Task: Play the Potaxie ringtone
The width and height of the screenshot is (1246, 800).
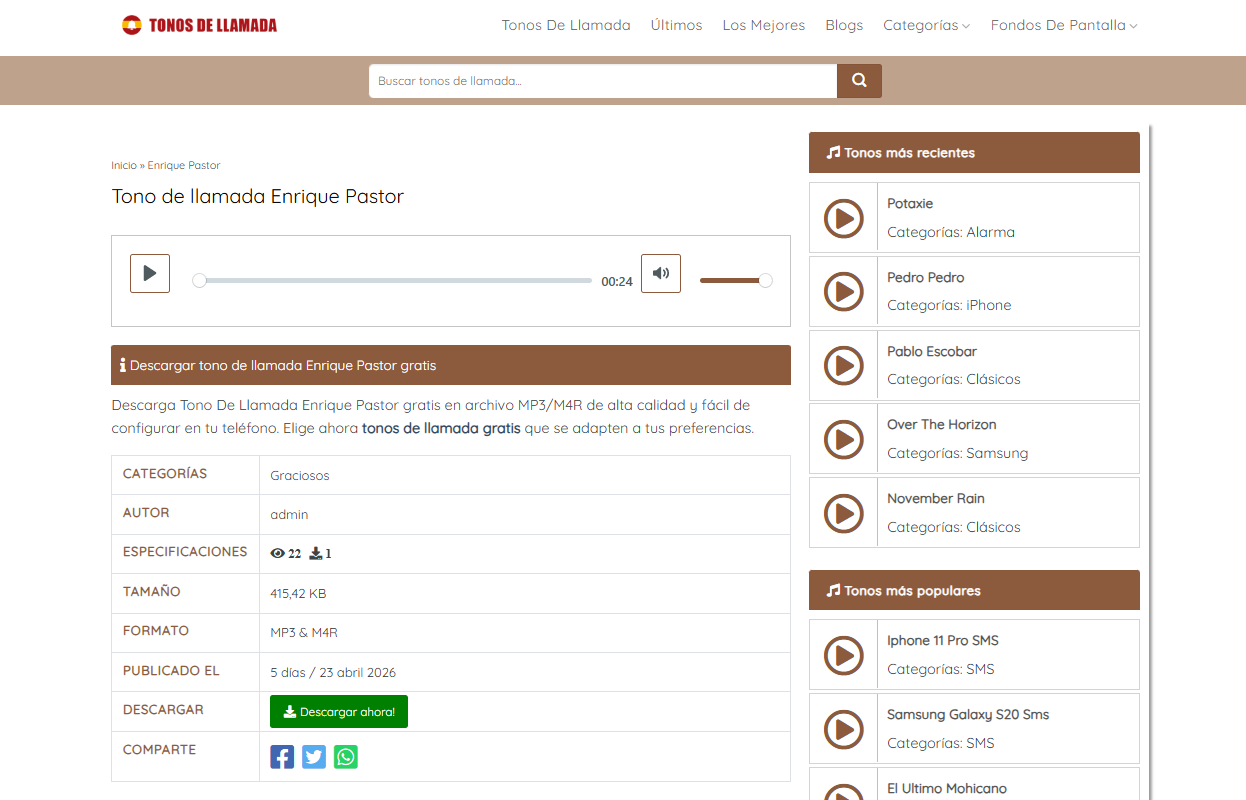Action: pos(843,218)
